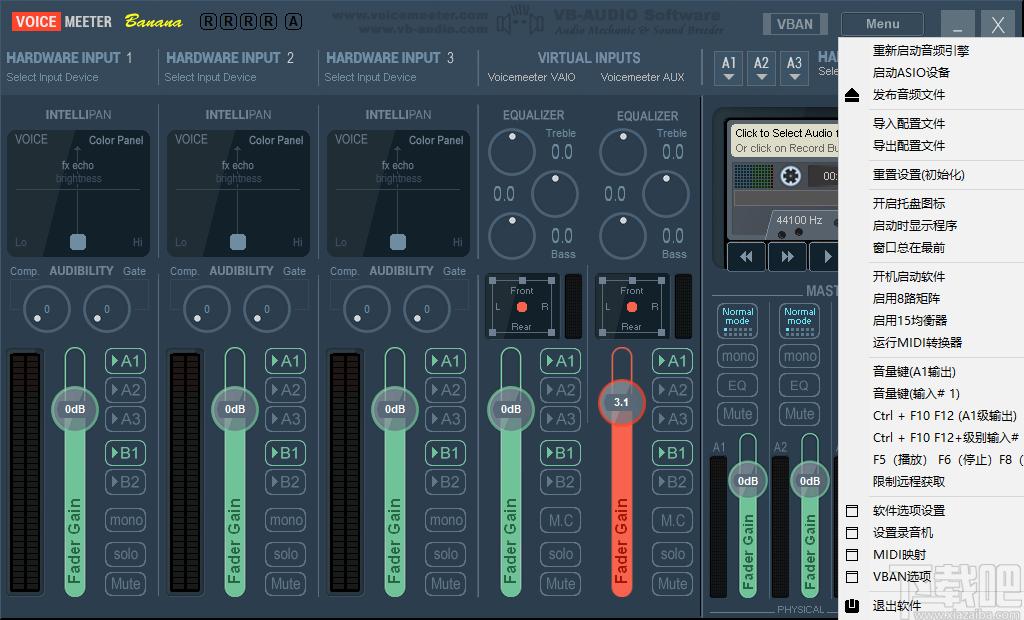The height and width of the screenshot is (620, 1024).
Task: Click Hardware Input 1 Fader Gain knob
Action: tap(74, 409)
